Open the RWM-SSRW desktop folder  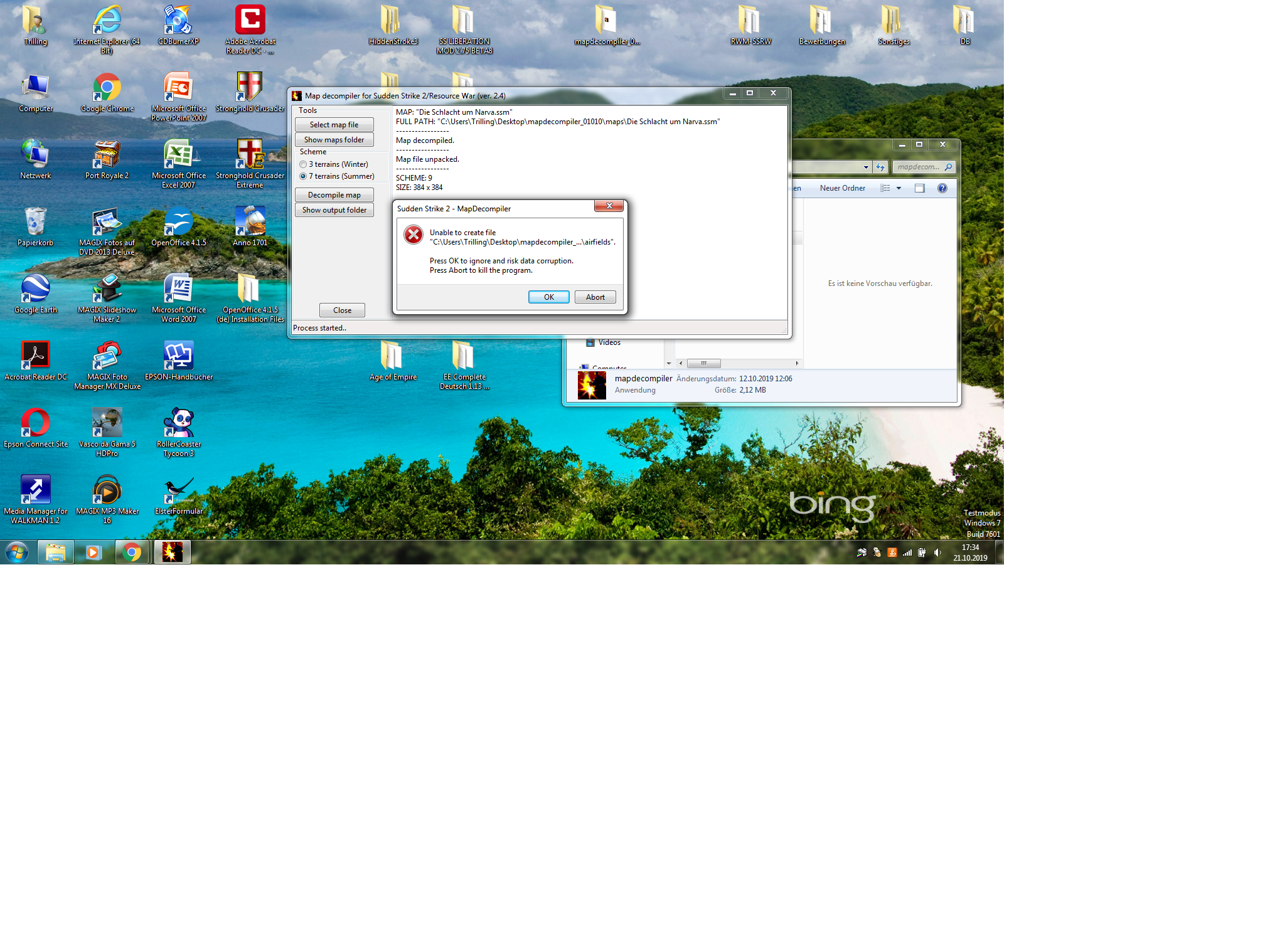750,25
